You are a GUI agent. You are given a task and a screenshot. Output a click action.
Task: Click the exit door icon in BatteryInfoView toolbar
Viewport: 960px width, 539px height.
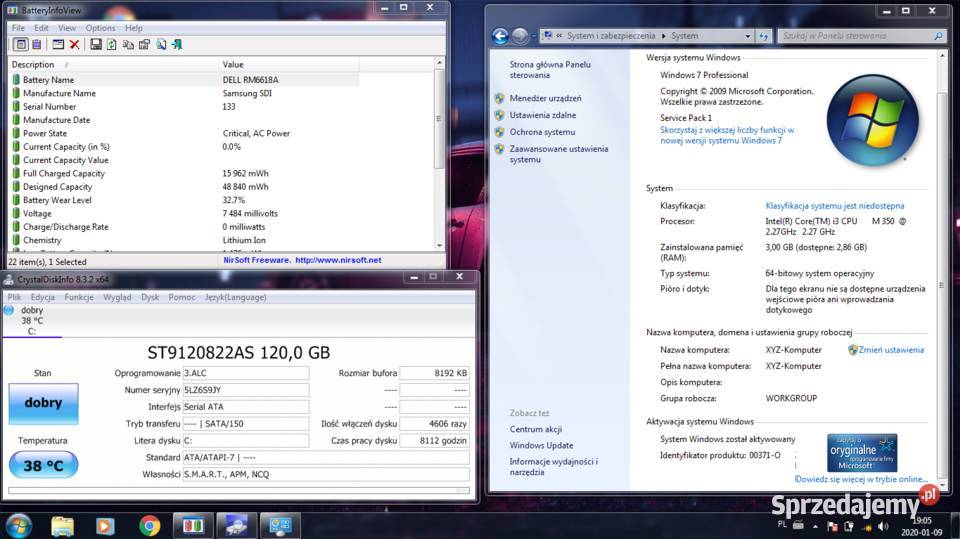pyautogui.click(x=177, y=44)
